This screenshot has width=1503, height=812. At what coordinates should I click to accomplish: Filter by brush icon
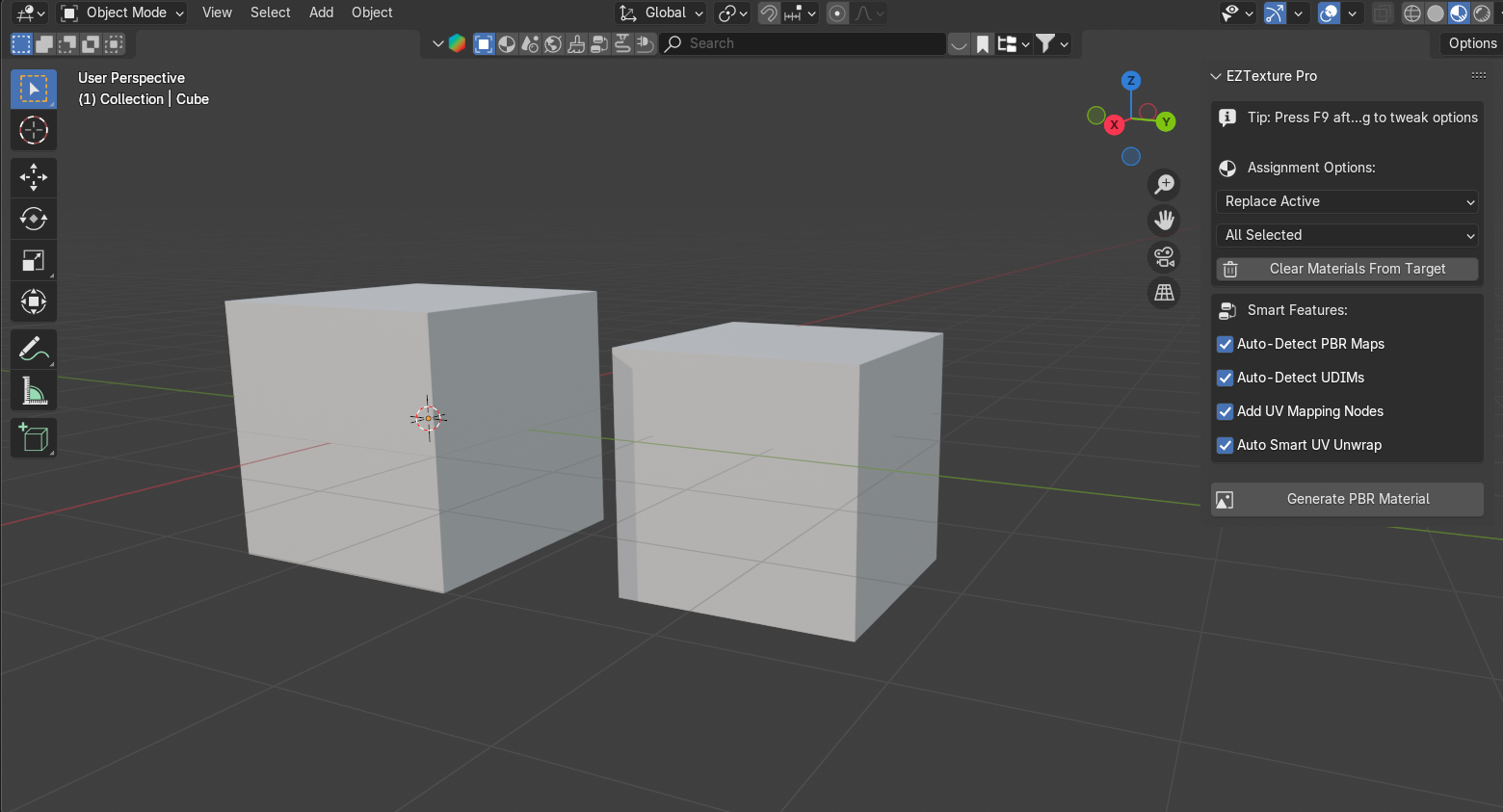coord(576,43)
